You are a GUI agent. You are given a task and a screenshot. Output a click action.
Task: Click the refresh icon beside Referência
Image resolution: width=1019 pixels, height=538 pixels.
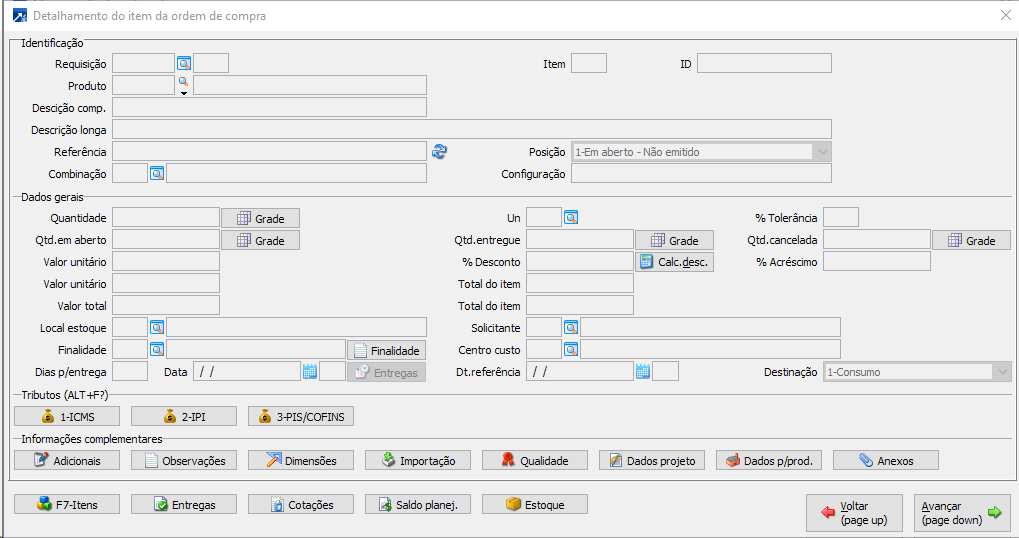coord(439,152)
